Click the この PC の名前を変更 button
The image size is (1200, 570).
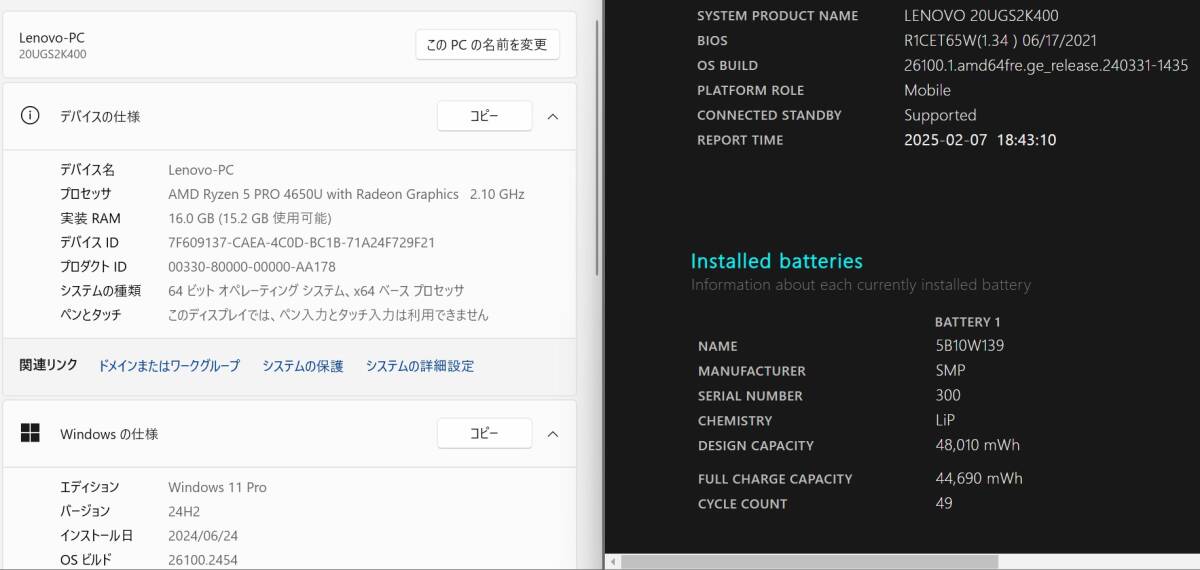(x=487, y=45)
